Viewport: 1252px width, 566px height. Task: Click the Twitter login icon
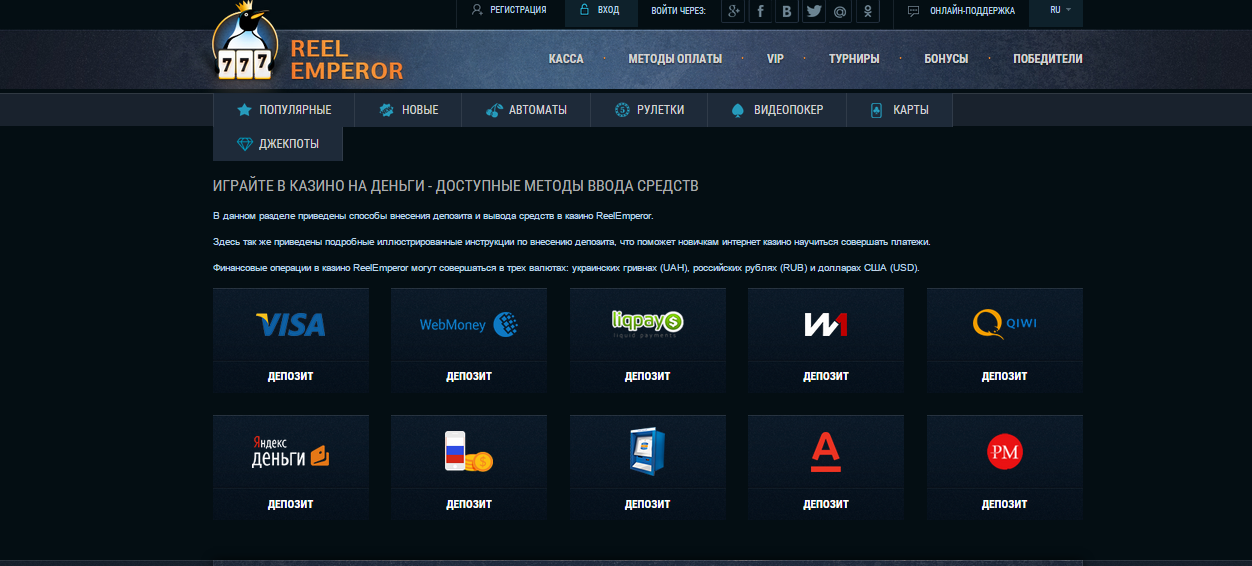tap(814, 11)
